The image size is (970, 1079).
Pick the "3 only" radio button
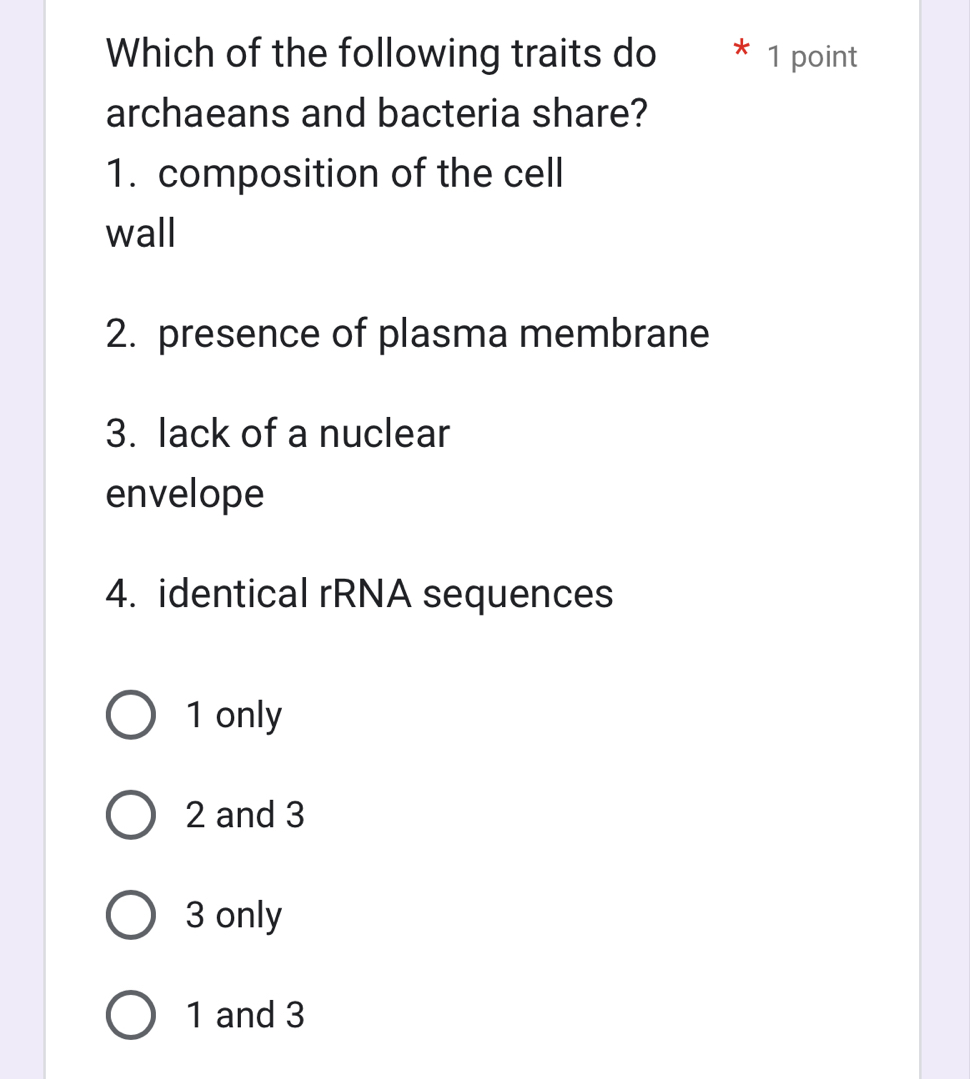(x=130, y=916)
